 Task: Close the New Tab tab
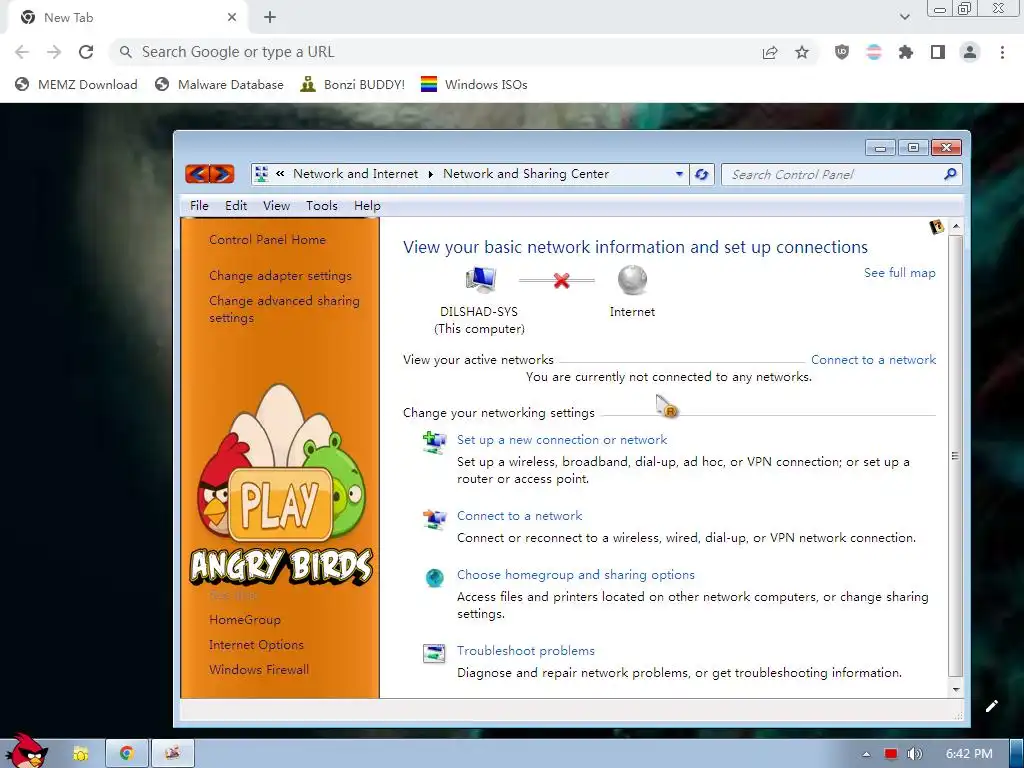pyautogui.click(x=232, y=18)
